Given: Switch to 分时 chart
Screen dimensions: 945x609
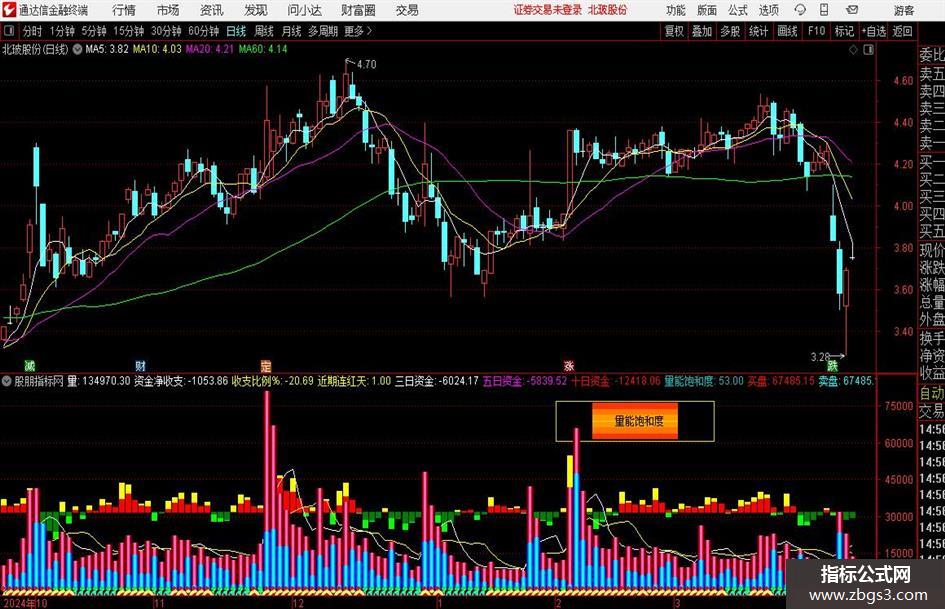Looking at the screenshot, I should [x=32, y=31].
